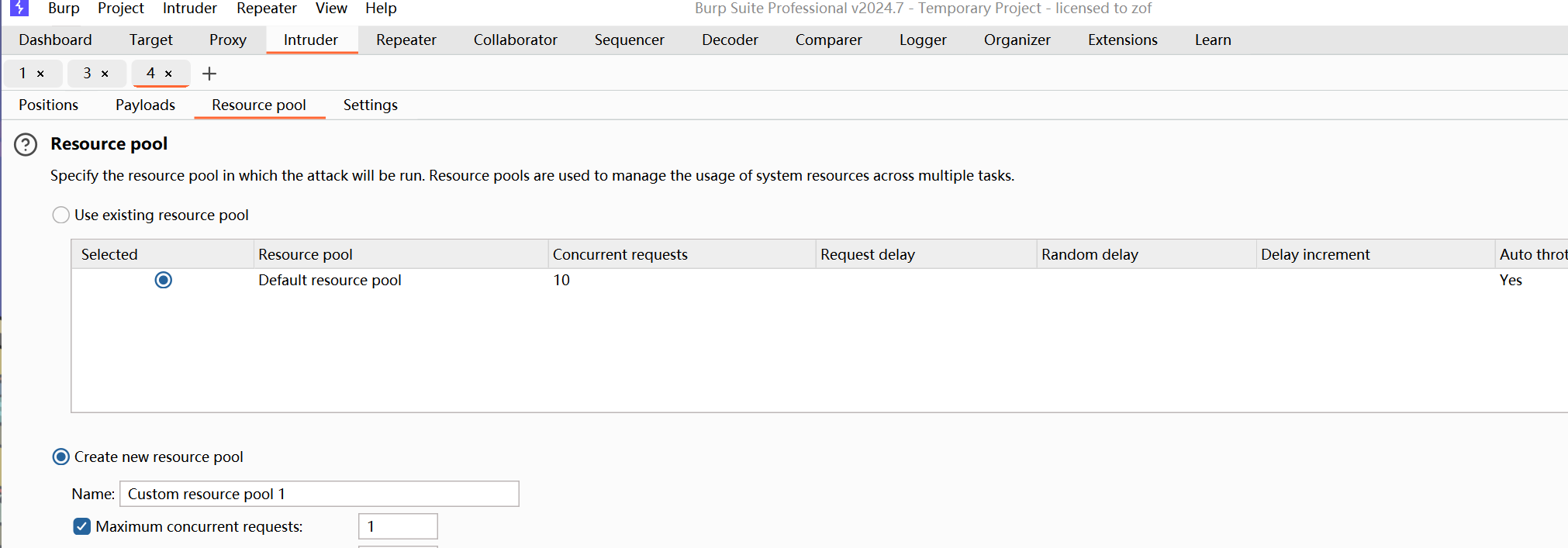This screenshot has width=1568, height=548.
Task: Open the Resource pool help icon
Action: pyautogui.click(x=26, y=145)
